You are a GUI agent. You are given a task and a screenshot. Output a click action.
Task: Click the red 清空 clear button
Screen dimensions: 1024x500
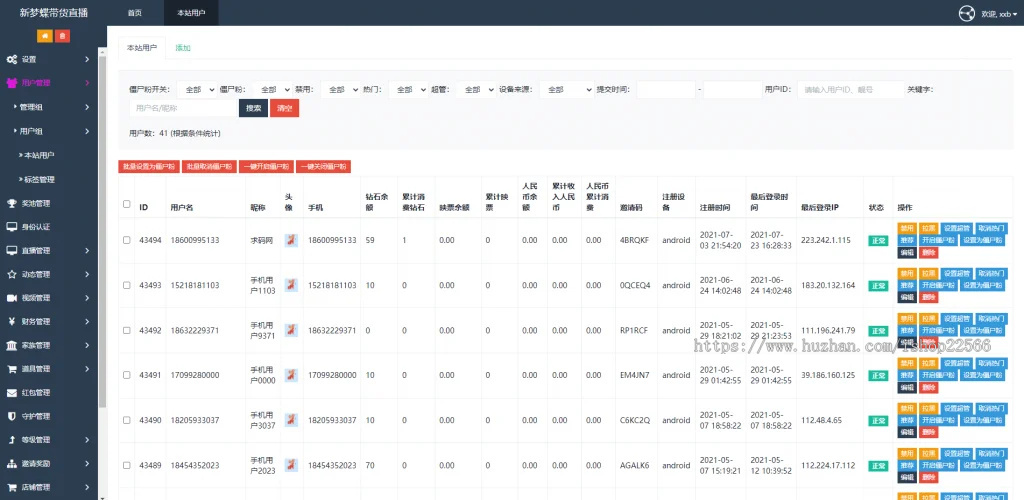click(285, 108)
